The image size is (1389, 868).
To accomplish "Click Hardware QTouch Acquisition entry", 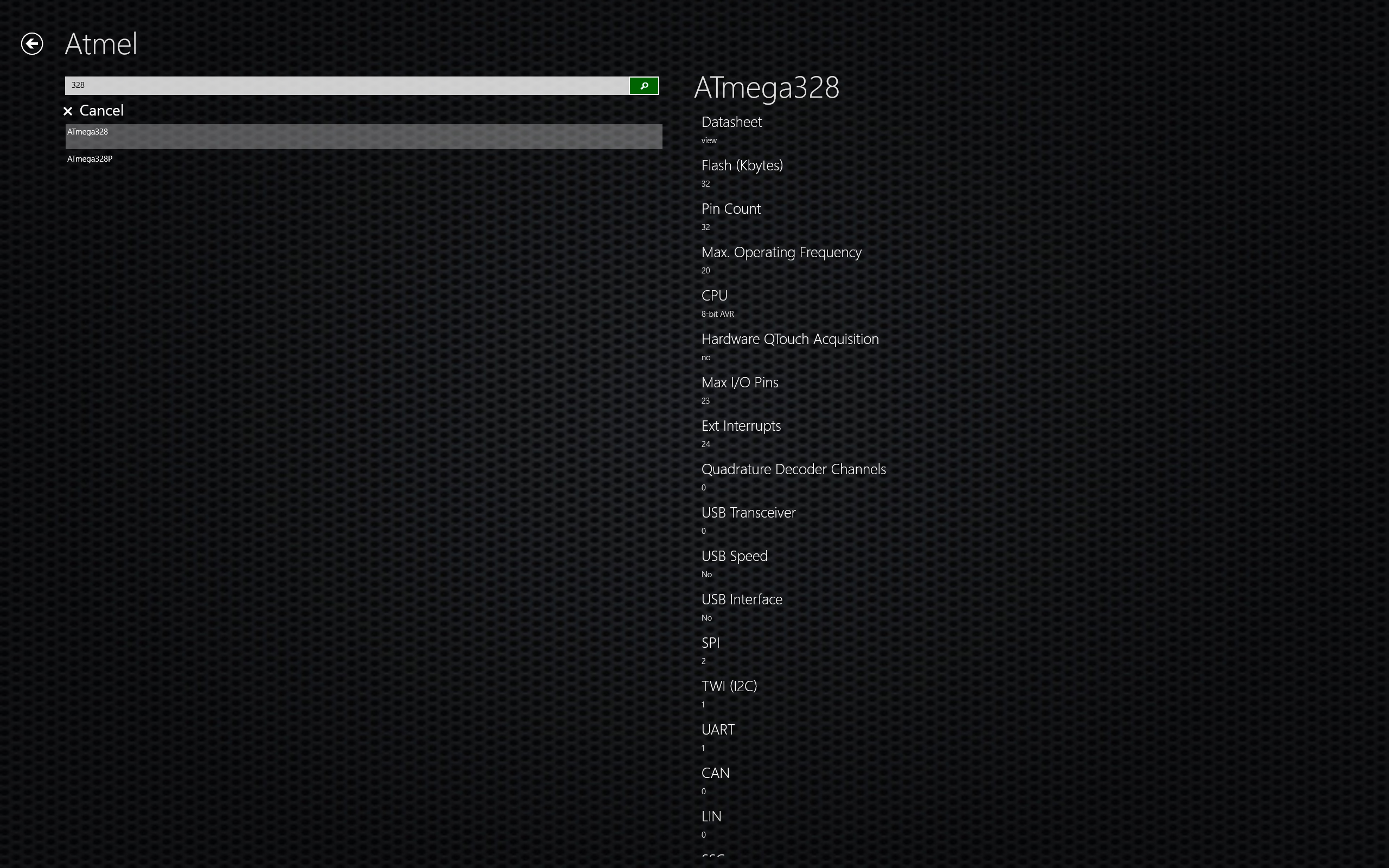I will click(x=790, y=339).
